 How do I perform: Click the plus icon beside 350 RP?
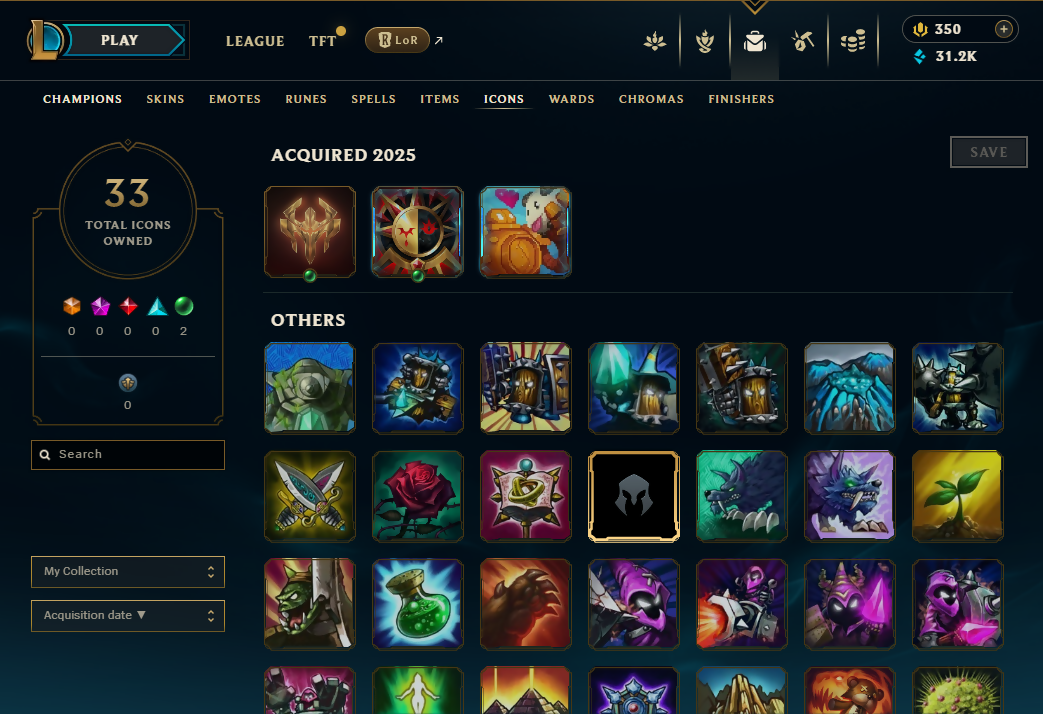1004,29
